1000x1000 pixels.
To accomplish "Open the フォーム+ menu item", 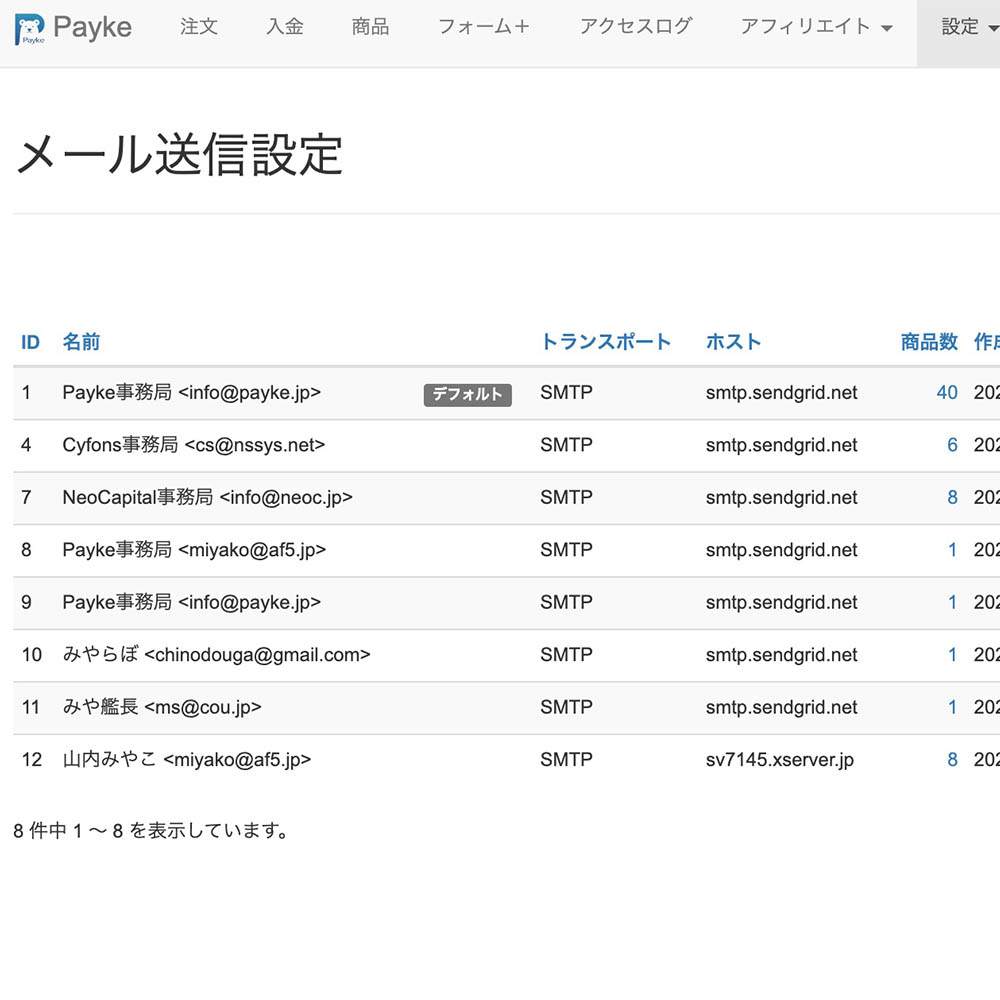I will (x=484, y=27).
